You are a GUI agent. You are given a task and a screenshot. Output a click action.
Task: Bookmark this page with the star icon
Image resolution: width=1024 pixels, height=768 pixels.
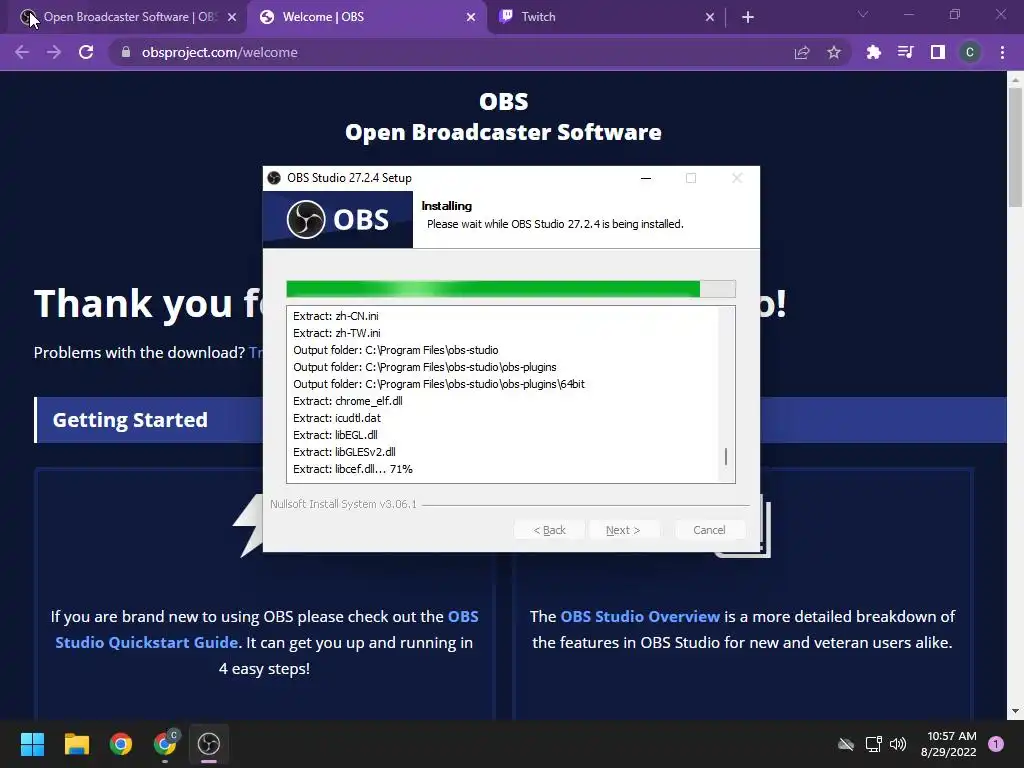coord(834,52)
